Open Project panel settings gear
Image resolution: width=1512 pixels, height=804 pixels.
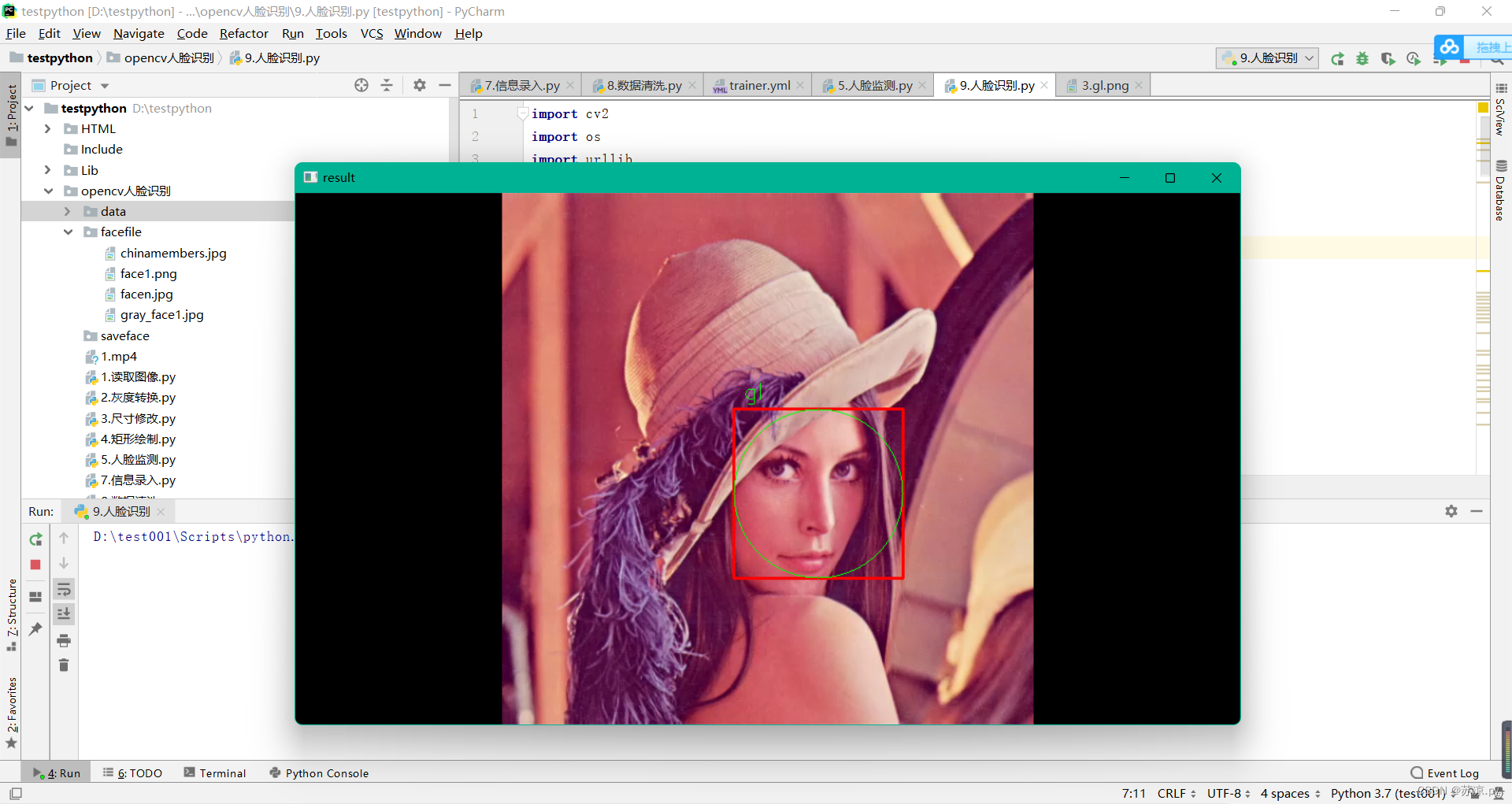(420, 85)
